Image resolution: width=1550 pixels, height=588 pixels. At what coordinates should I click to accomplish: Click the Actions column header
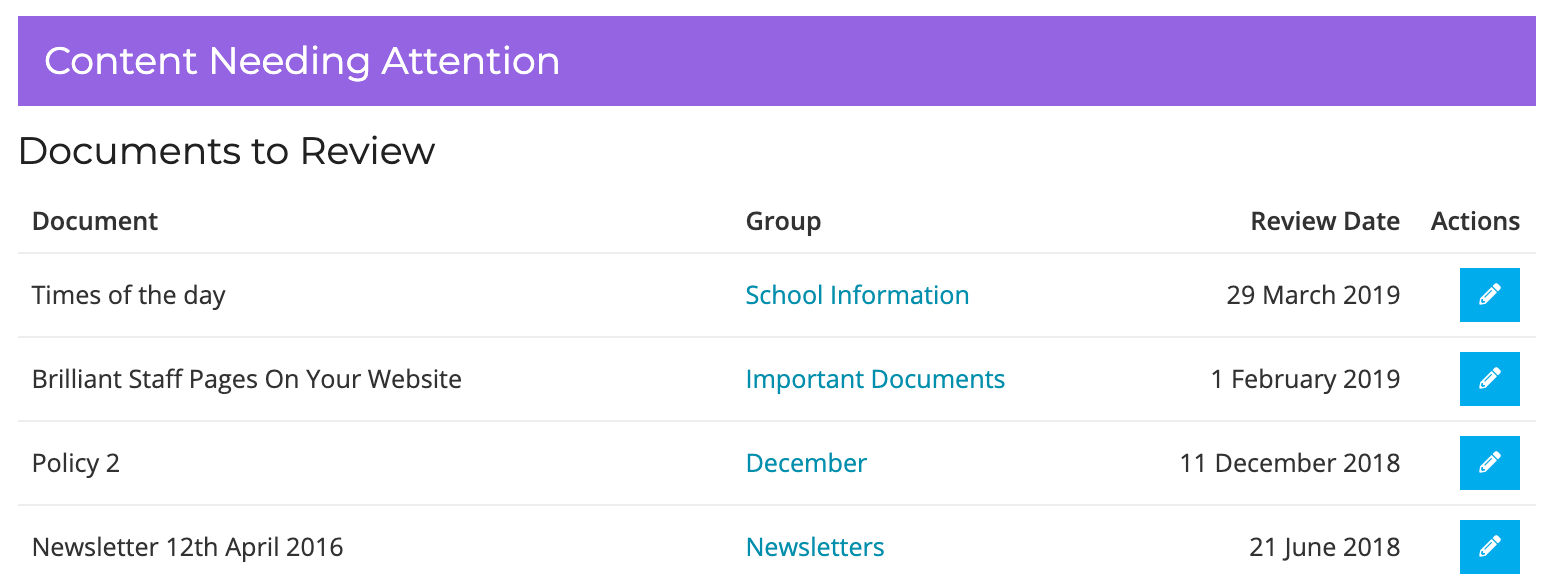point(1475,221)
